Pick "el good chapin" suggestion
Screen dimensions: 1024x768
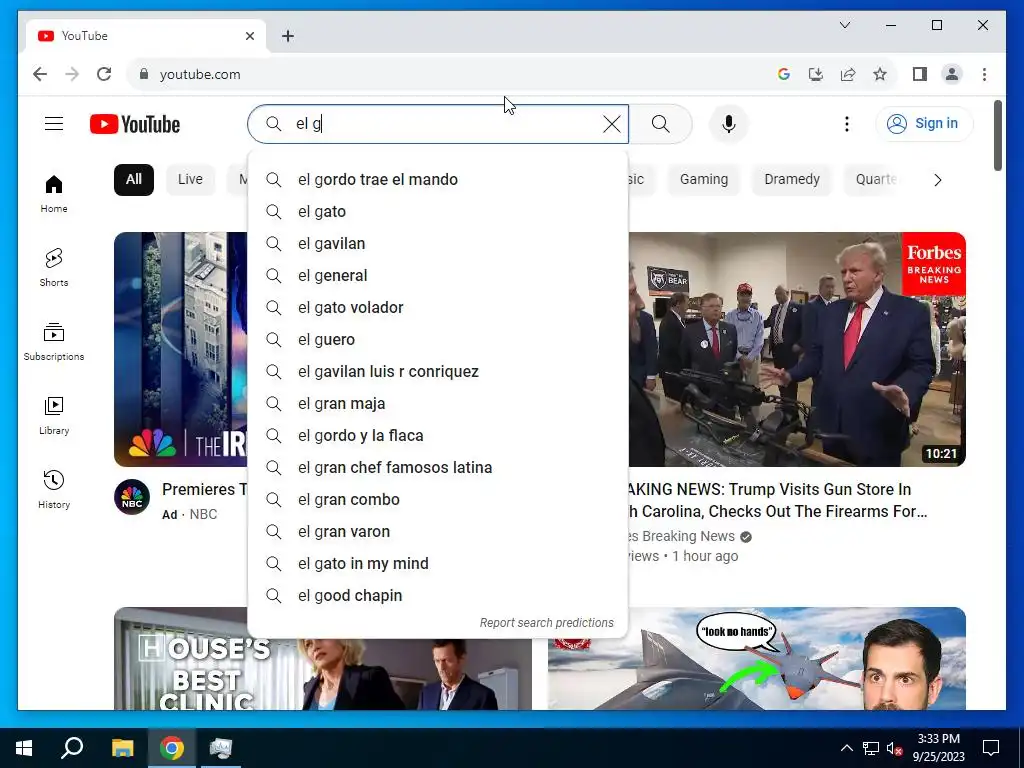point(438,596)
